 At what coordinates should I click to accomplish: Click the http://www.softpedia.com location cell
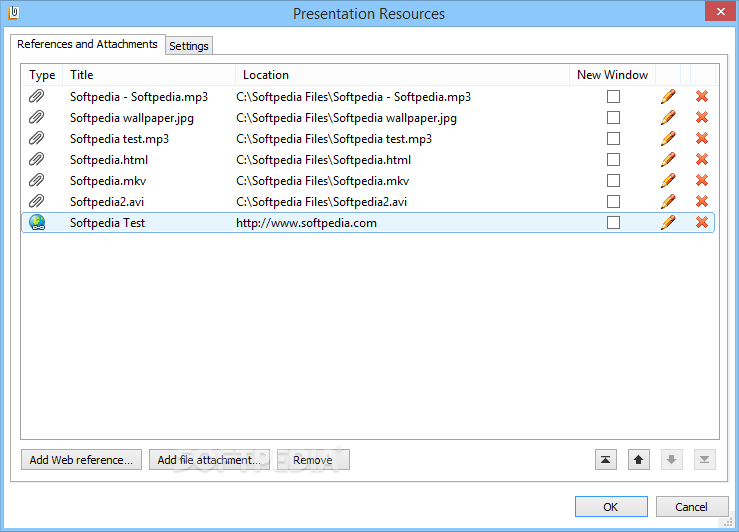(x=306, y=223)
